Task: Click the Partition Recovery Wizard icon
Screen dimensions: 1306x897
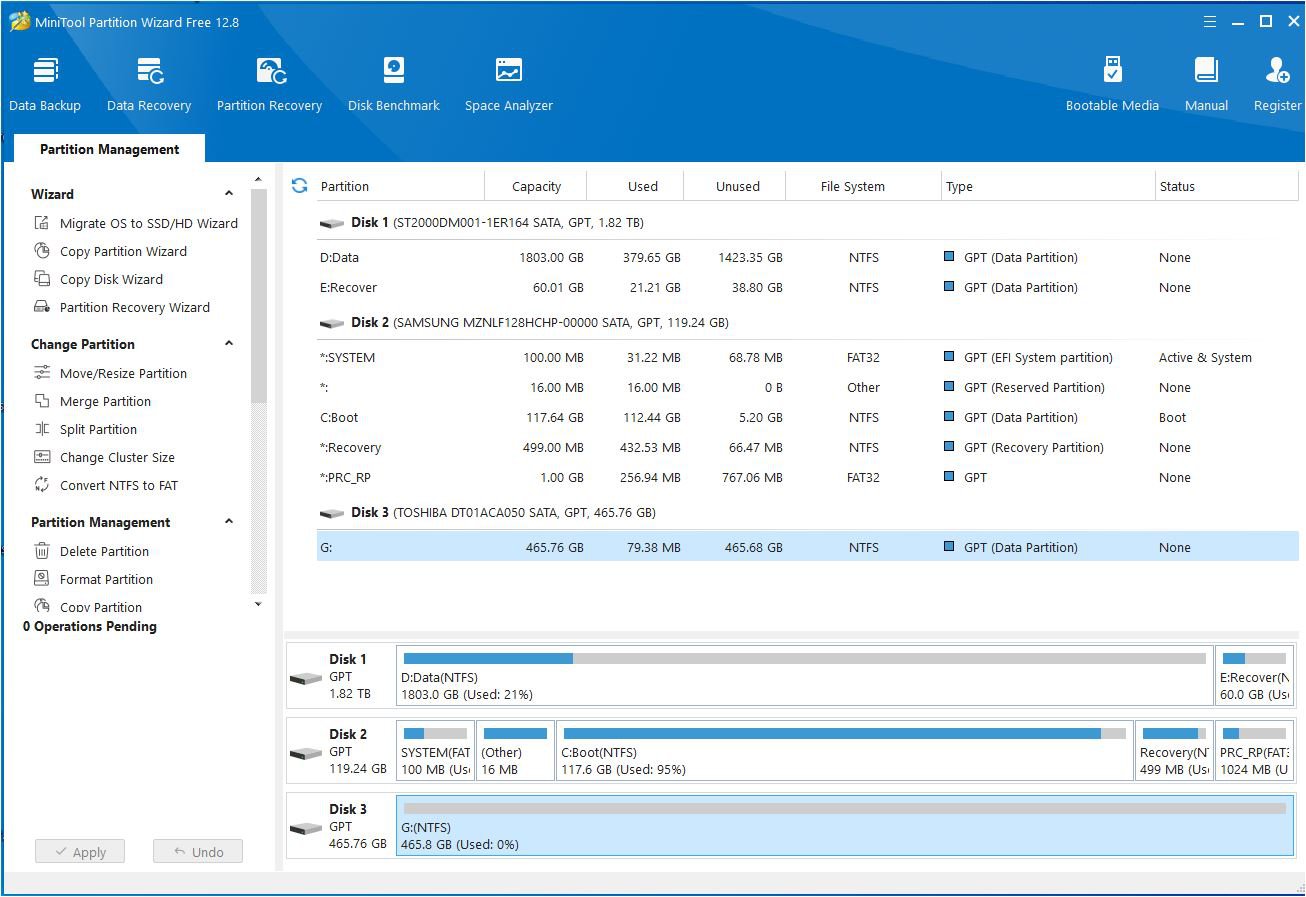Action: tap(42, 307)
